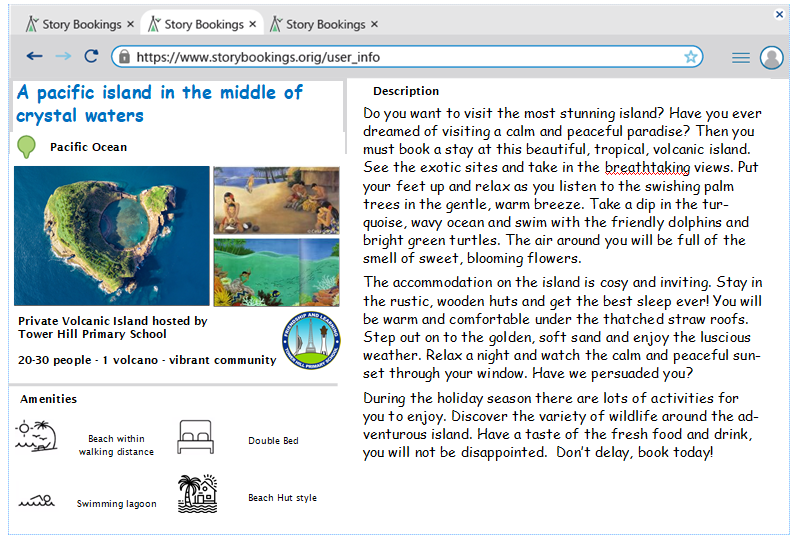Image resolution: width=796 pixels, height=545 pixels.
Task: Click the underlined word 'breathtaking'
Action: [x=647, y=167]
